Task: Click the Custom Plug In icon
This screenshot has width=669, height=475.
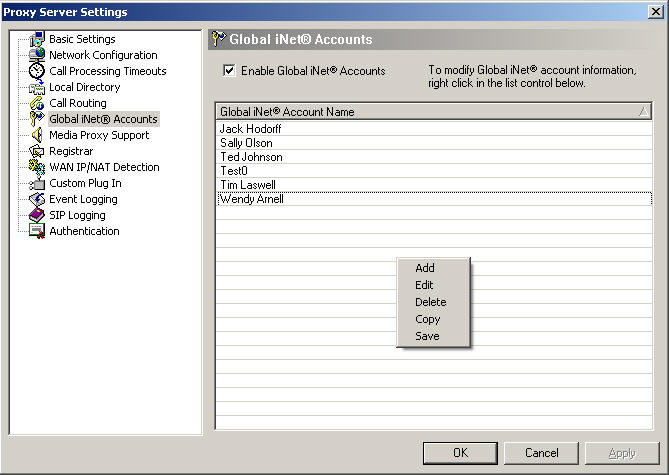Action: coord(37,183)
